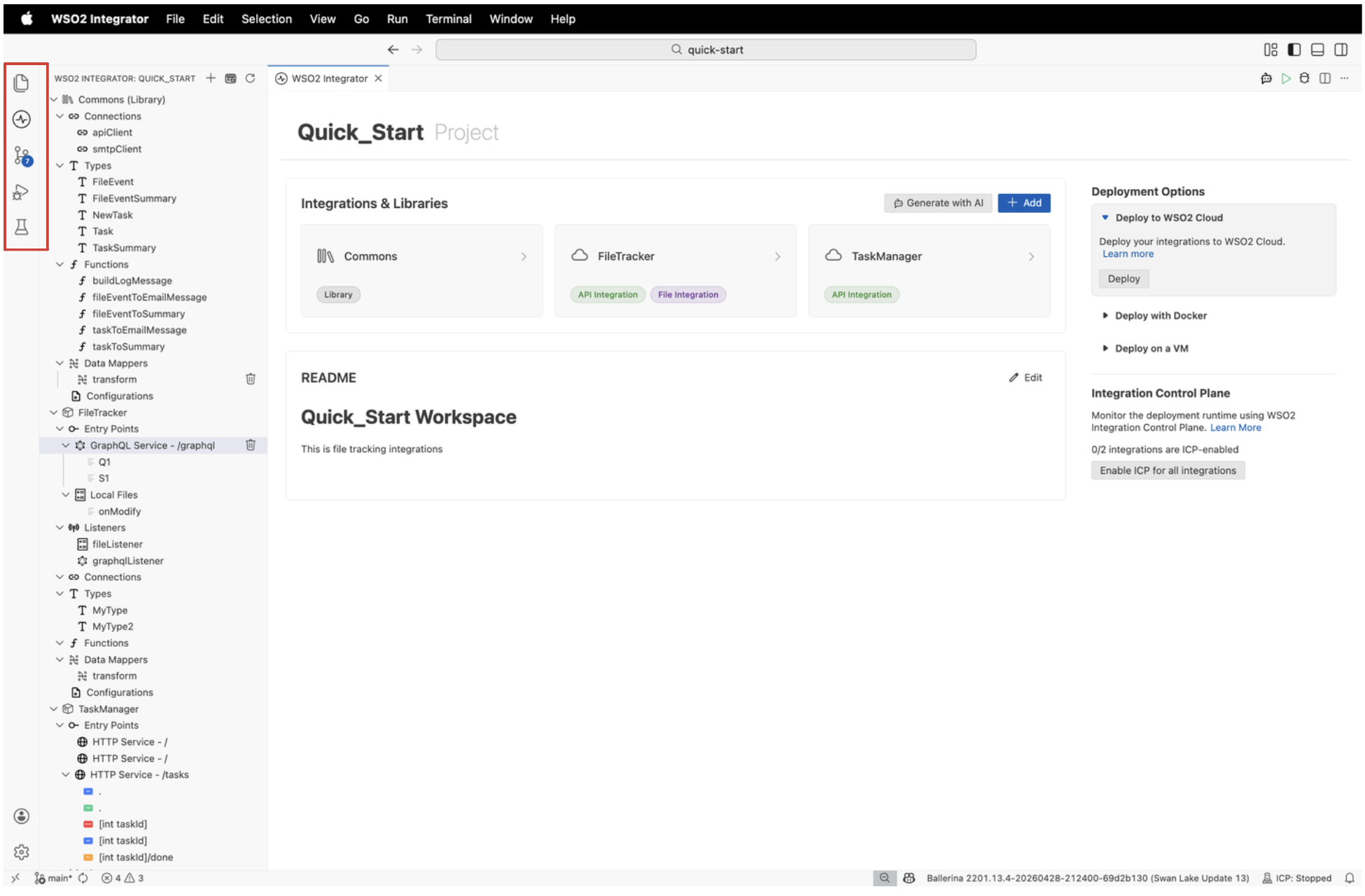The width and height of the screenshot is (1365, 896).
Task: Open the AI chat icon in the editor toolbar
Action: pyautogui.click(x=1266, y=78)
